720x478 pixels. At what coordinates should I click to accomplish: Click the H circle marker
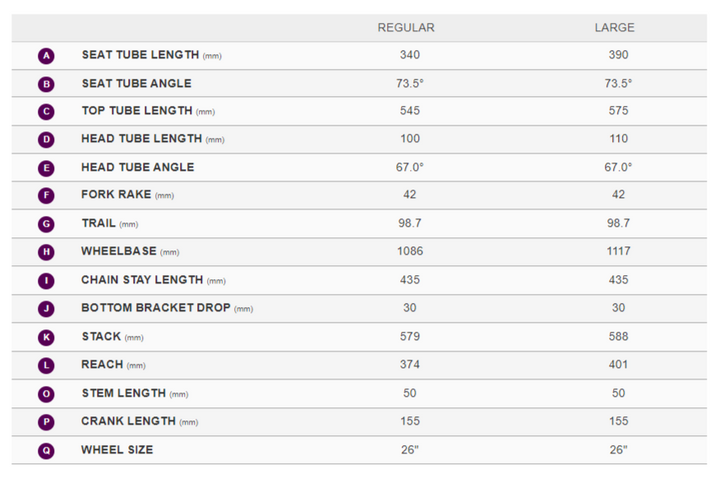pos(46,252)
